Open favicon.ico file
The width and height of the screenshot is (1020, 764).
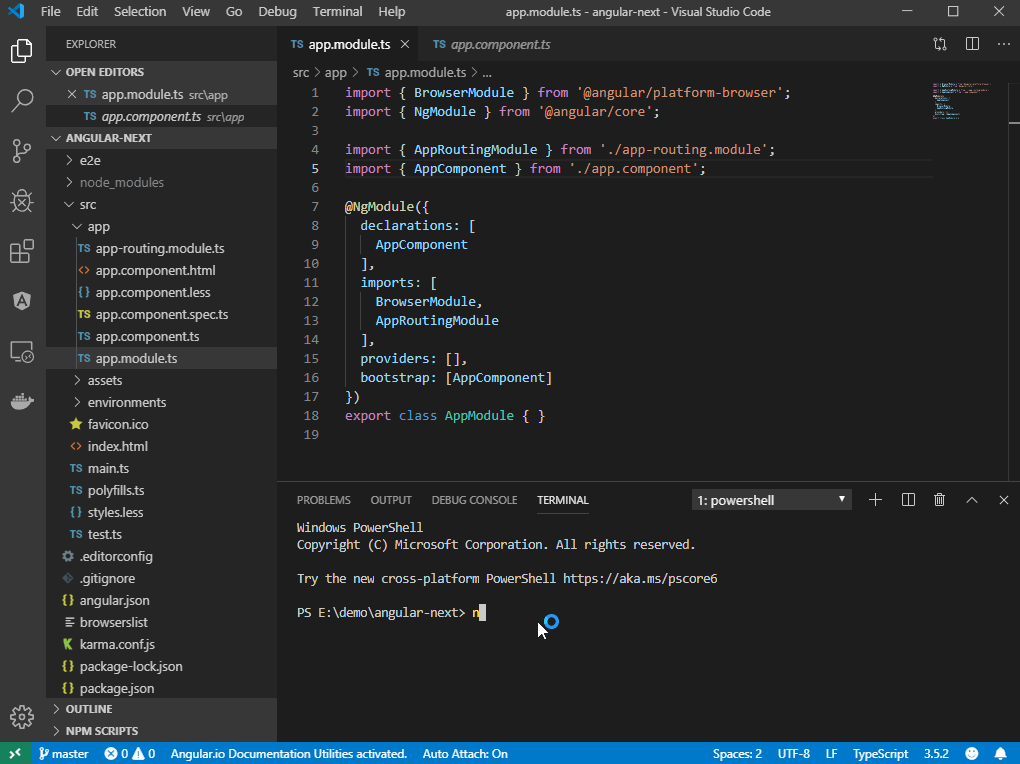coord(161,424)
